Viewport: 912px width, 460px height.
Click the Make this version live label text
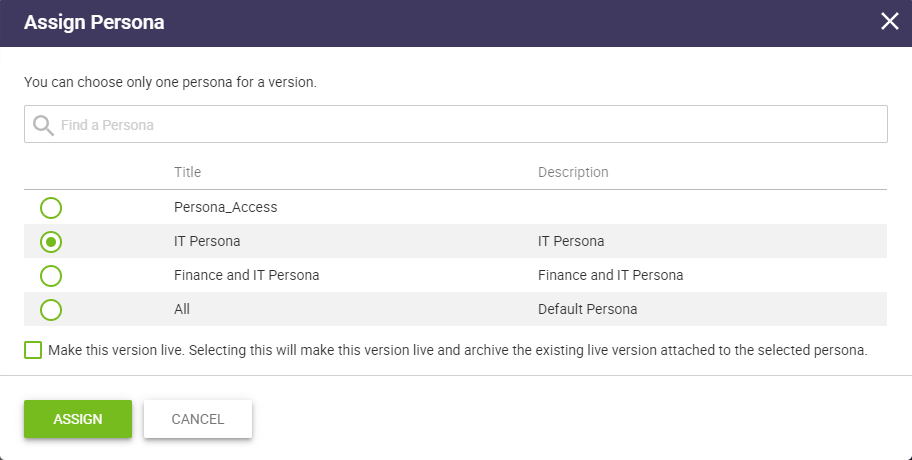458,351
